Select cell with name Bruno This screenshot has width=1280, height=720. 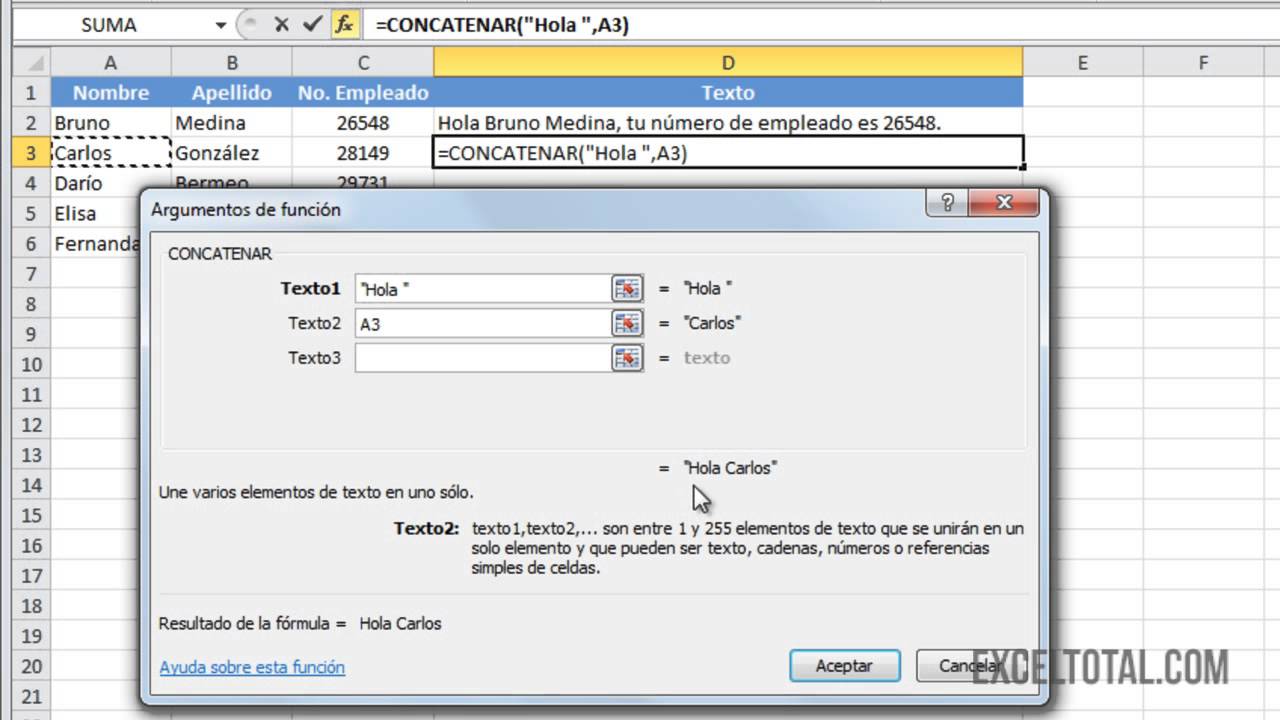click(111, 123)
